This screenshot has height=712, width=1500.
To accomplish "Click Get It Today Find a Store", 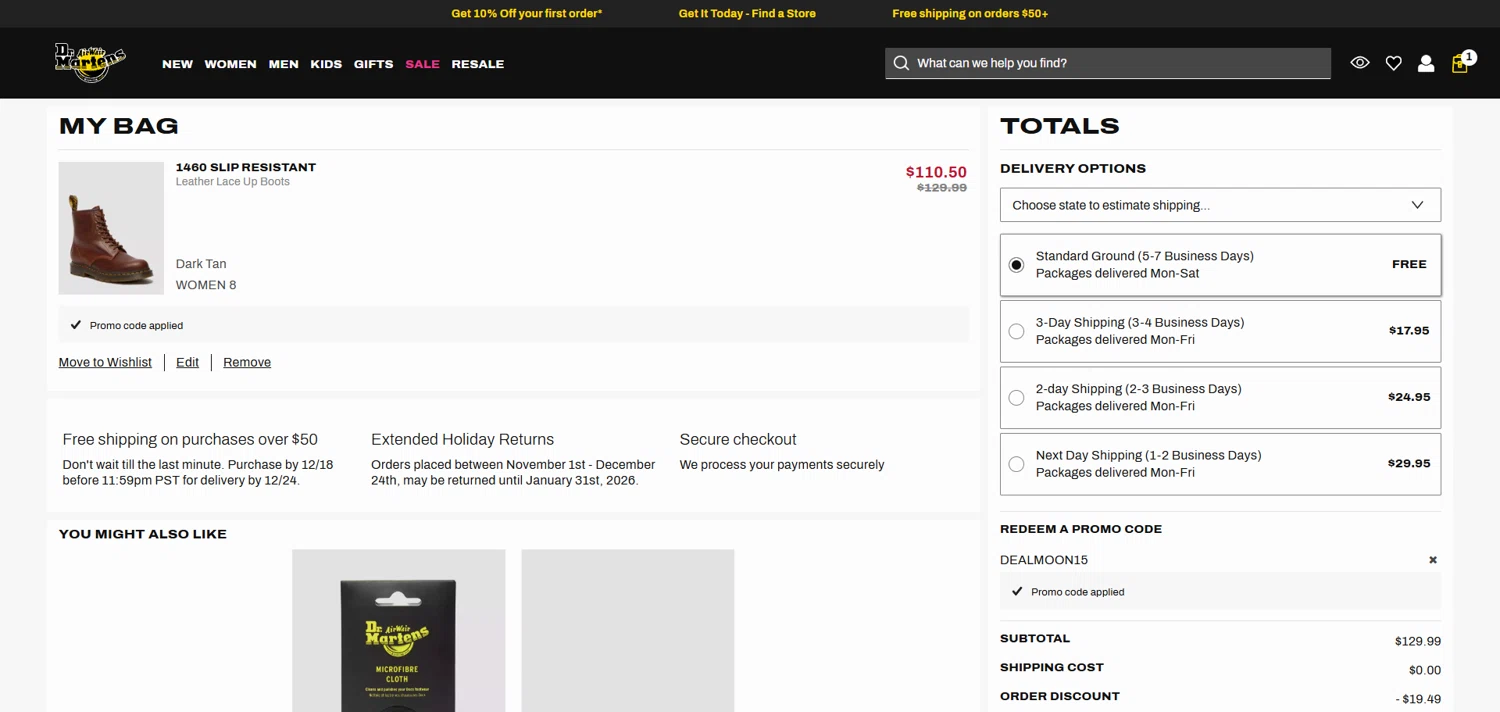I will coord(747,14).
